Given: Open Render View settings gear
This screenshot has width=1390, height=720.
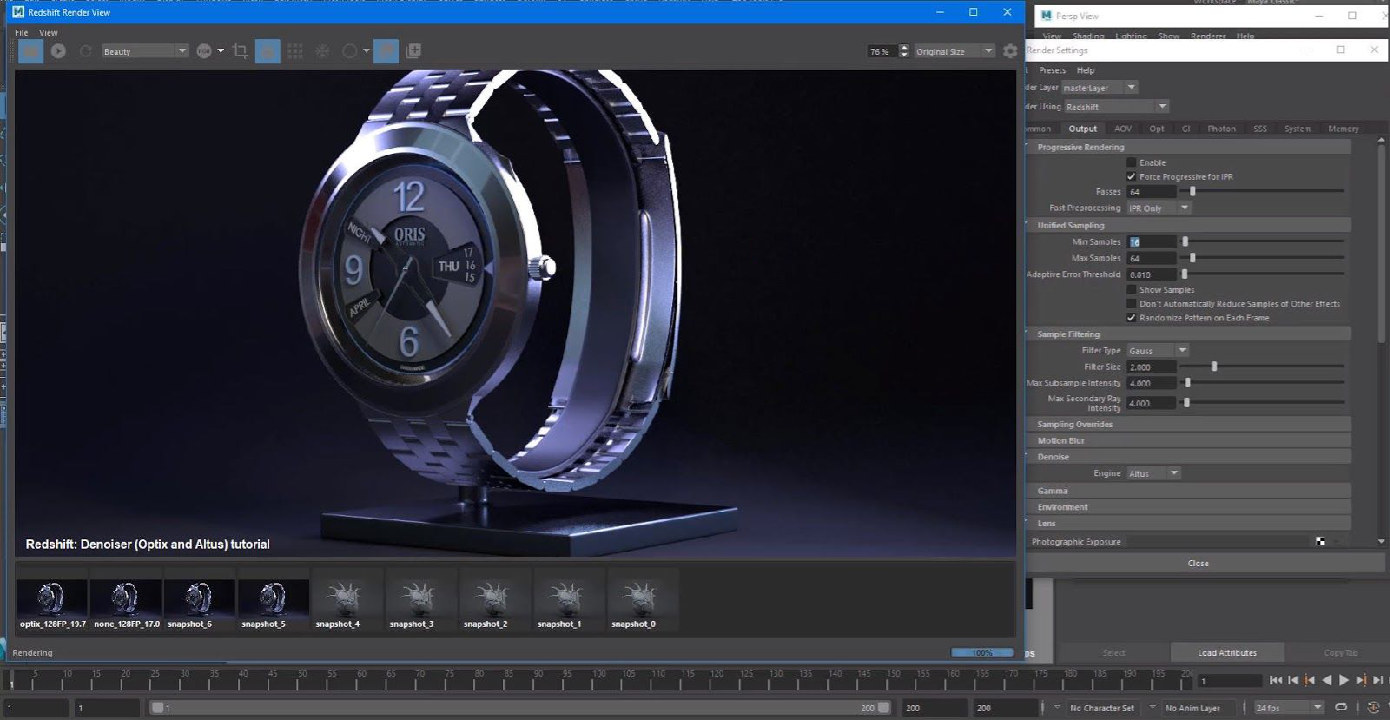Looking at the screenshot, I should click(x=1010, y=51).
